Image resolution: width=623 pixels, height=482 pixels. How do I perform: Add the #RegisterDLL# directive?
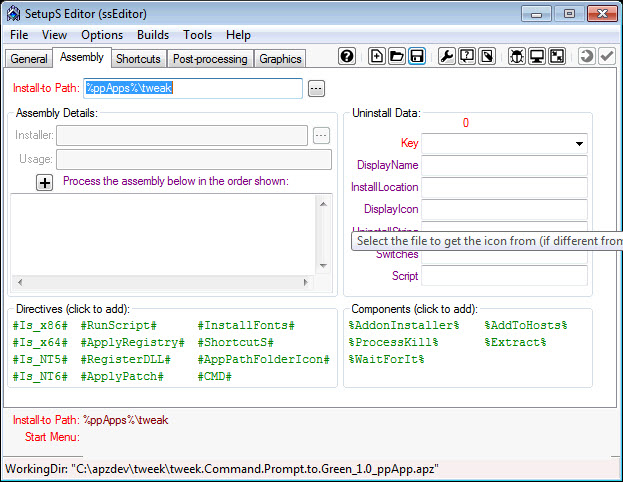(126, 360)
